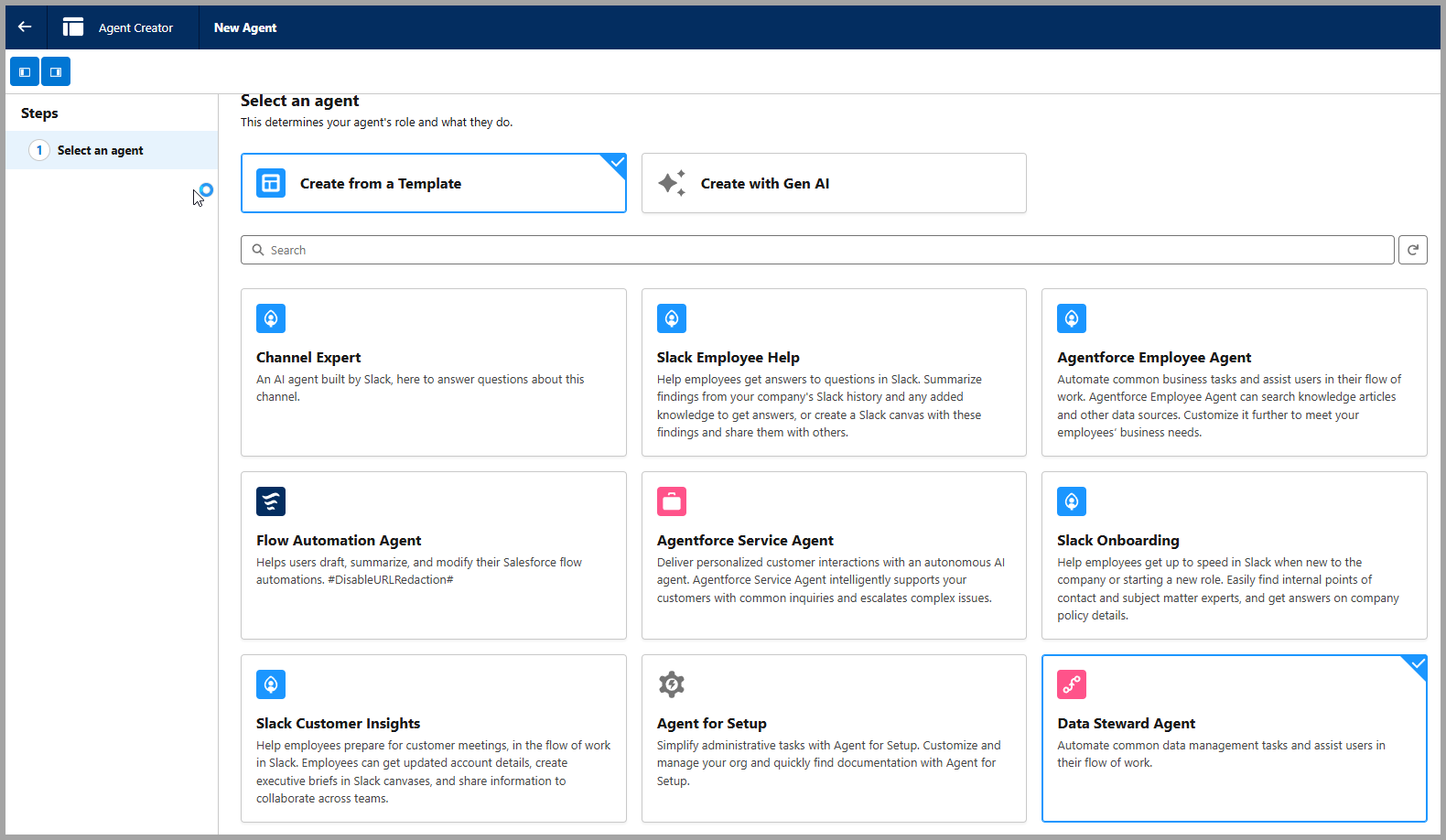1446x840 pixels.
Task: Click the Gen AI sparkle icon
Action: pos(672,183)
